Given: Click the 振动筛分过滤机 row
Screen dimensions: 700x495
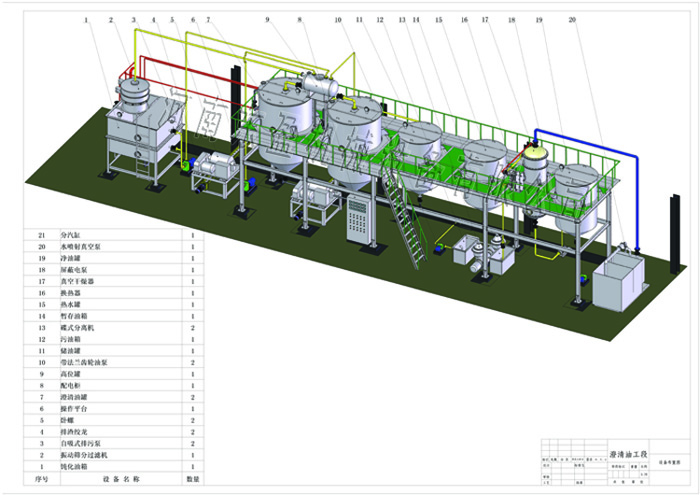Looking at the screenshot, I should tap(82, 454).
